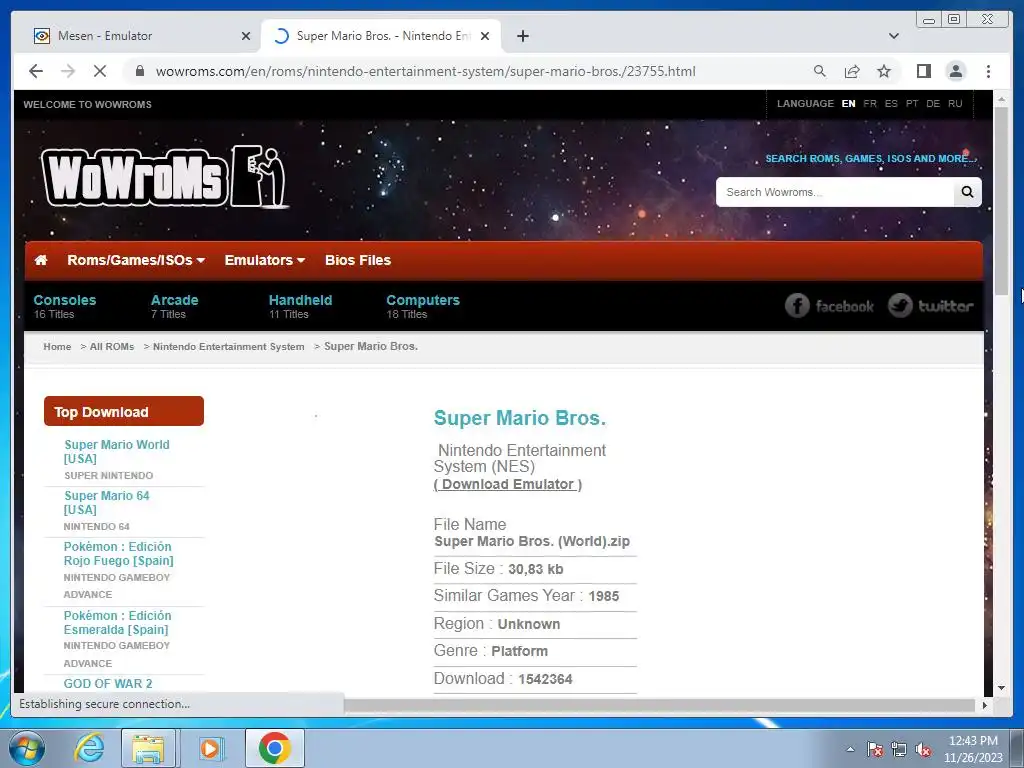The height and width of the screenshot is (768, 1024).
Task: Click the Top Download header button
Action: tap(124, 411)
